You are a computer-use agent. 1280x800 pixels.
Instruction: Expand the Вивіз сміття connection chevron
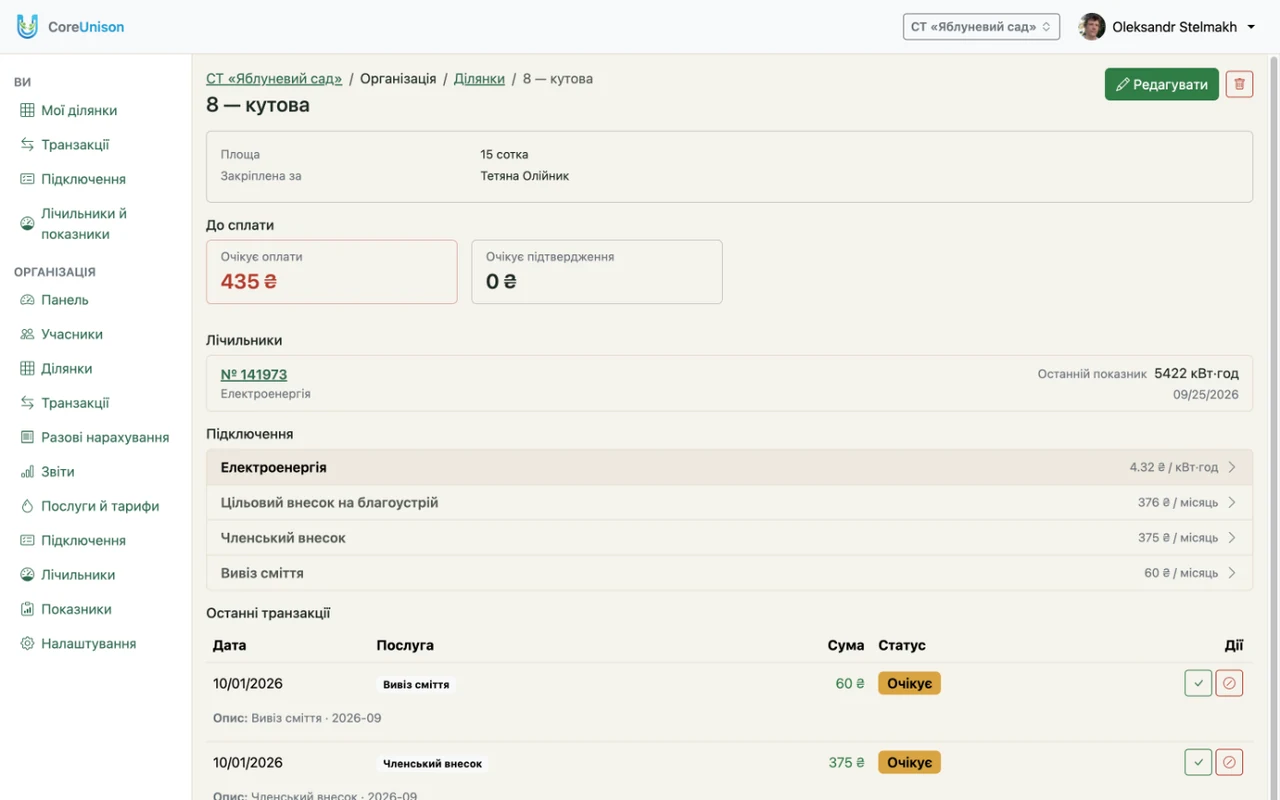(1232, 573)
